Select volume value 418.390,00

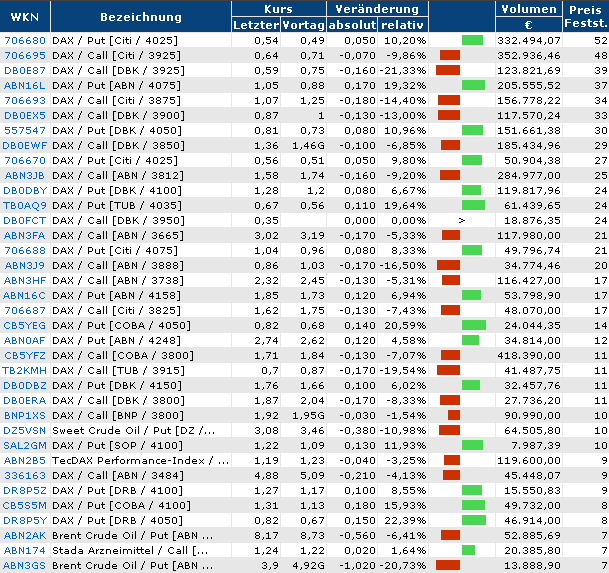click(x=529, y=355)
